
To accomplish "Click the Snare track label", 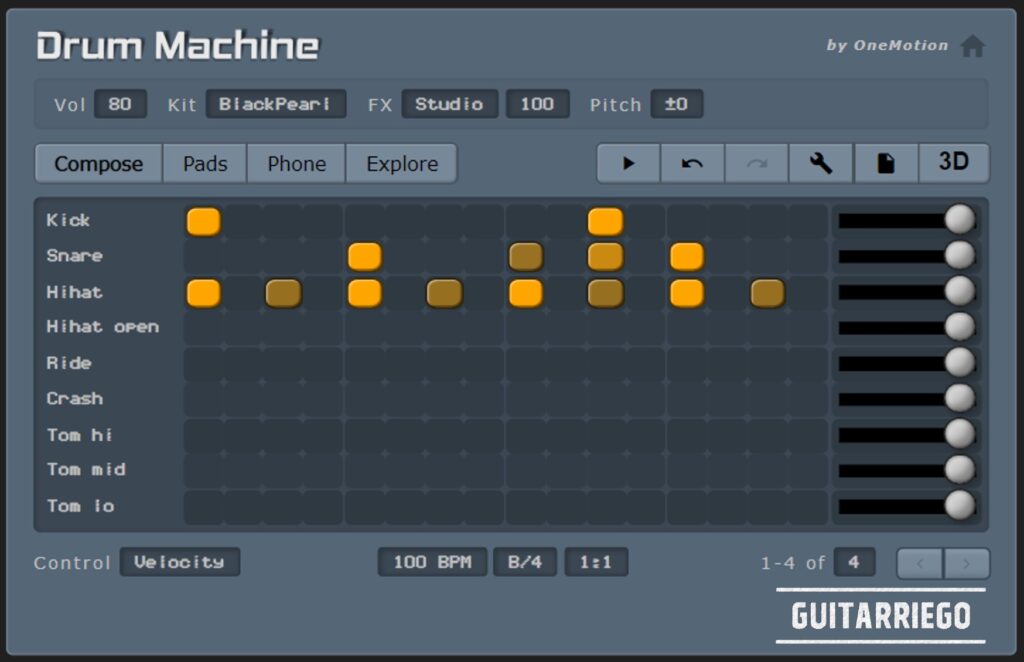I will (x=74, y=255).
